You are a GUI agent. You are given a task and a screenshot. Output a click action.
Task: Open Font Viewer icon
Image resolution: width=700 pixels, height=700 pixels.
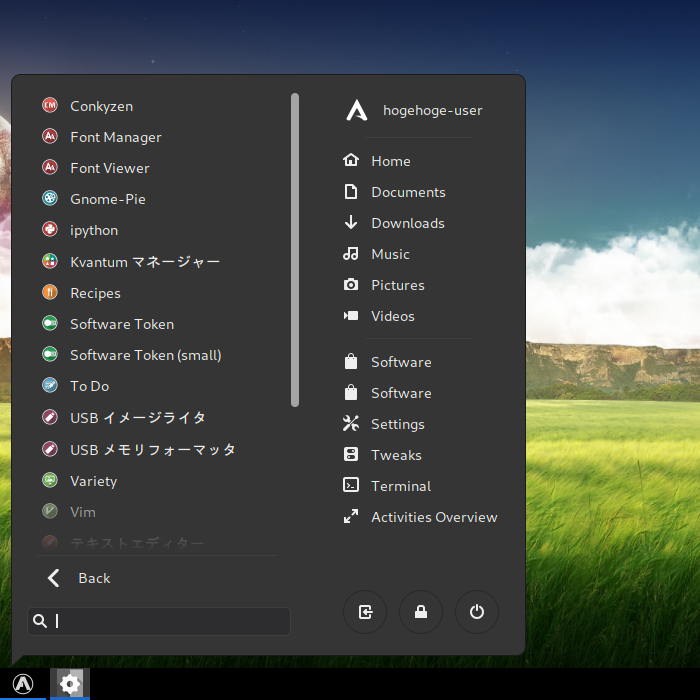pyautogui.click(x=50, y=167)
